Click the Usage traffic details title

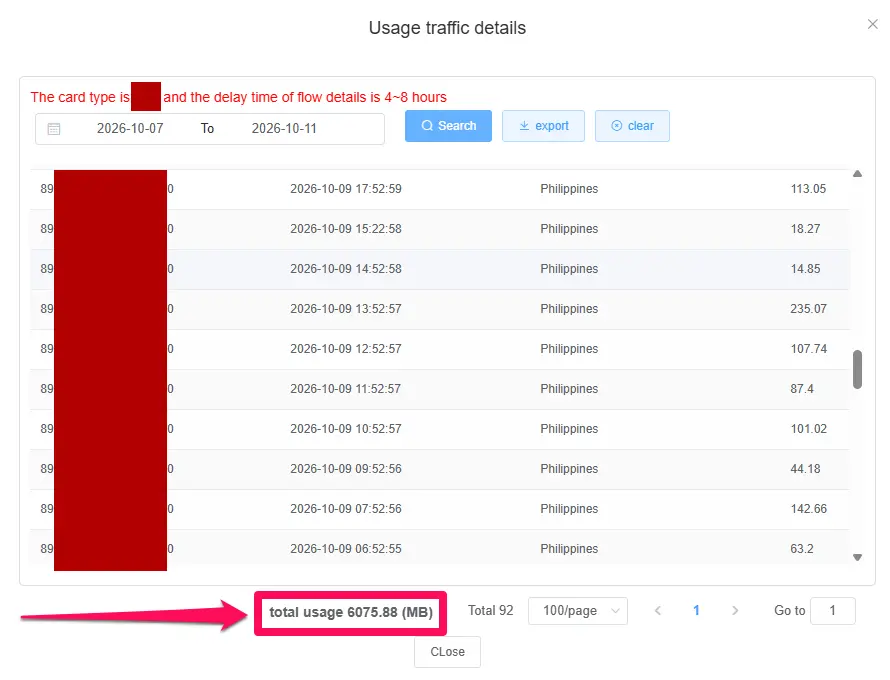[447, 28]
